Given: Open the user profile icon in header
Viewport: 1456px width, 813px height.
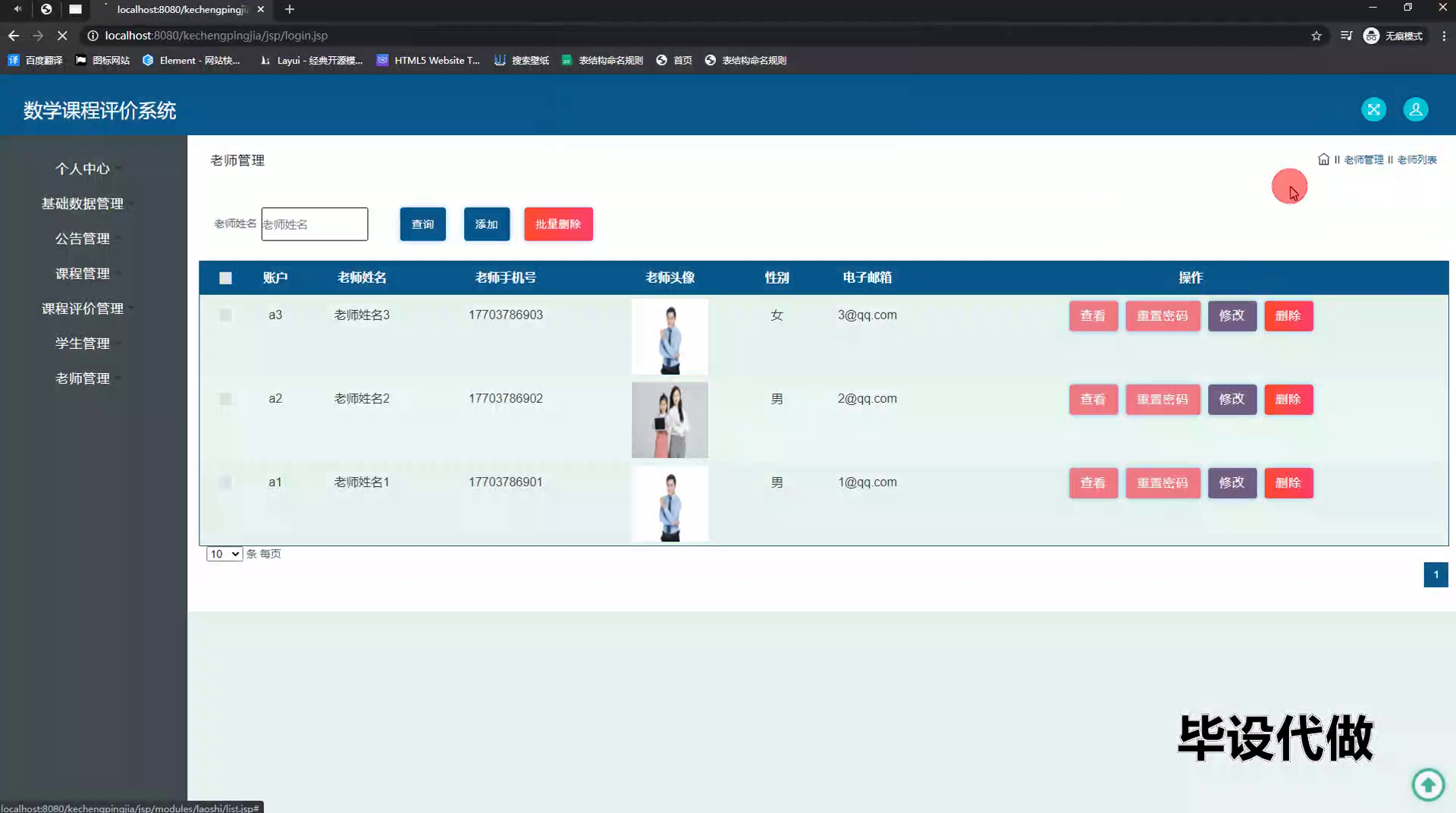Looking at the screenshot, I should (x=1416, y=110).
